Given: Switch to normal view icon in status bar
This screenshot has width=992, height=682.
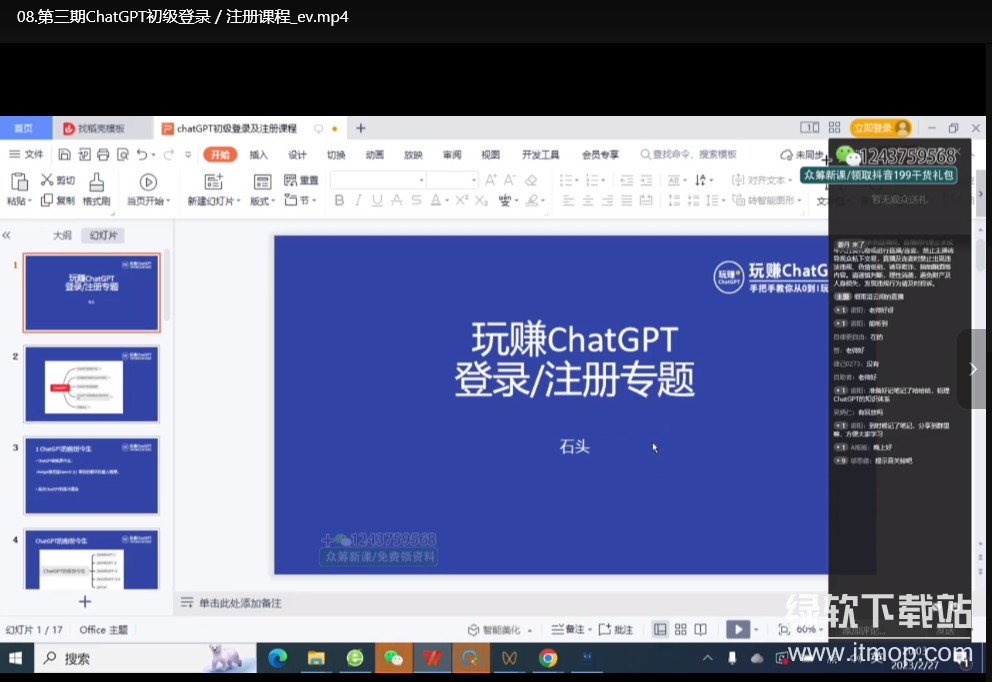Looking at the screenshot, I should 660,629.
